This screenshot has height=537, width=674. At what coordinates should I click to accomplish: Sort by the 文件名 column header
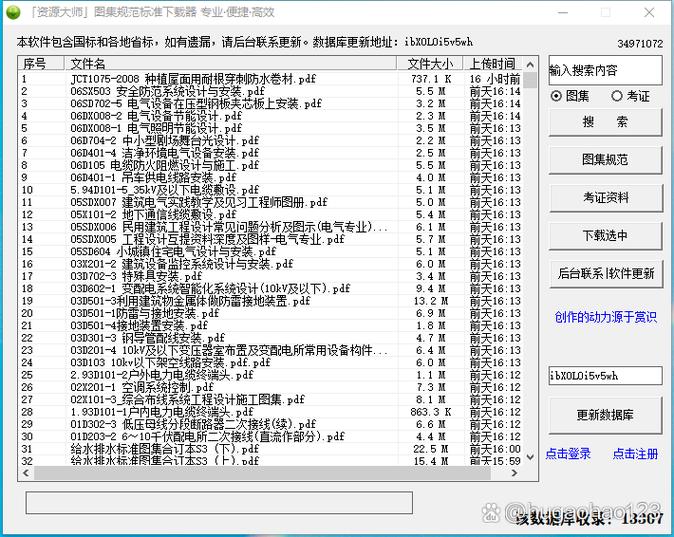(230, 64)
